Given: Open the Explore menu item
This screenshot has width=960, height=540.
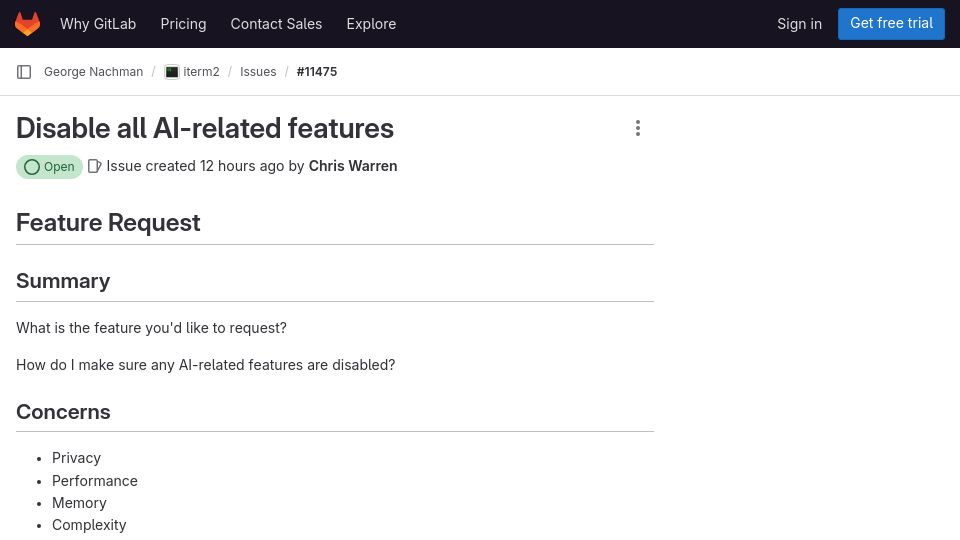Looking at the screenshot, I should (x=371, y=24).
